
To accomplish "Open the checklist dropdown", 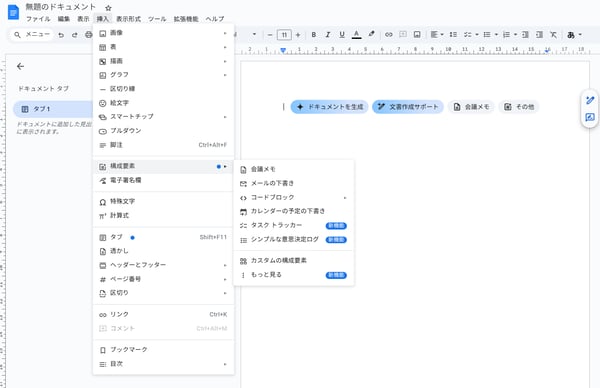I will (471, 34).
